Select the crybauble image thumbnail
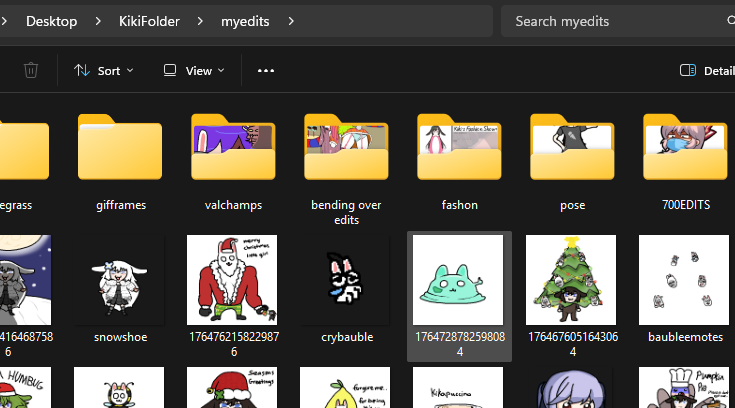This screenshot has height=408, width=735. [346, 281]
